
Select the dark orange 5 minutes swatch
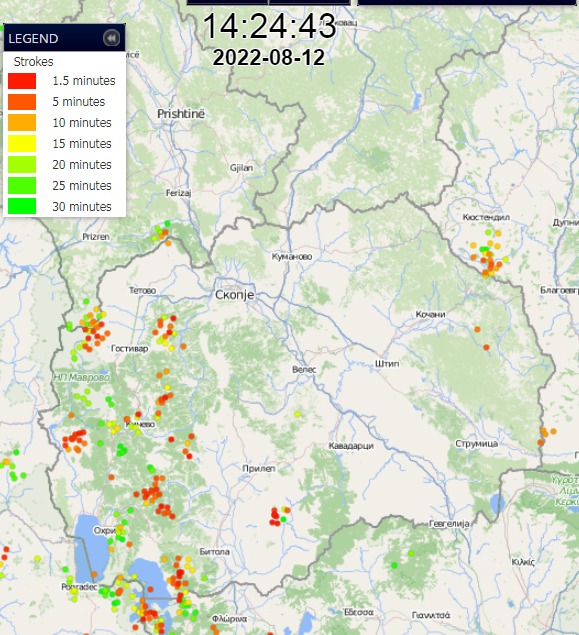click(x=22, y=102)
